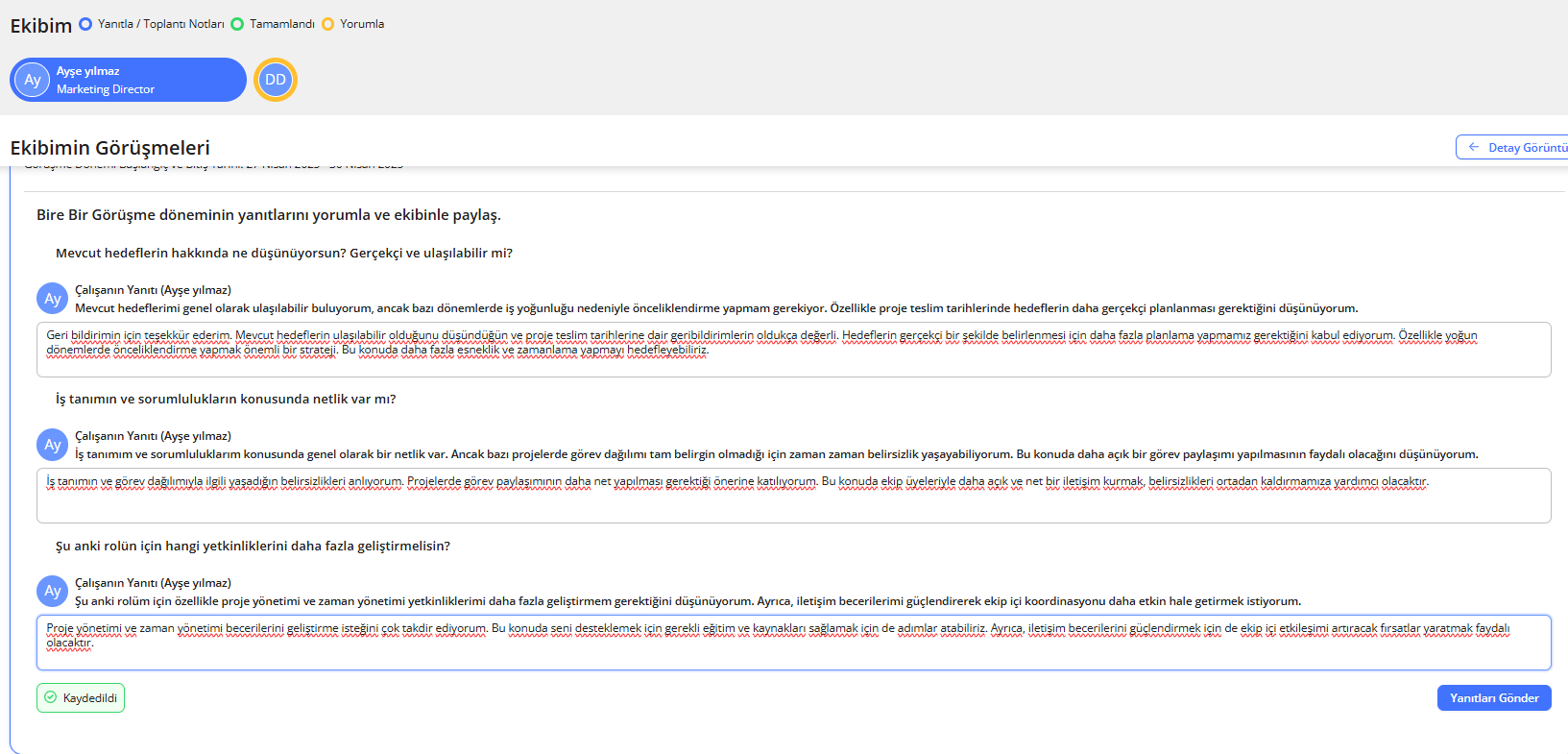Click Ay avatar beside the job definition answer
Viewport: 1568px width, 754px height.
pyautogui.click(x=52, y=445)
